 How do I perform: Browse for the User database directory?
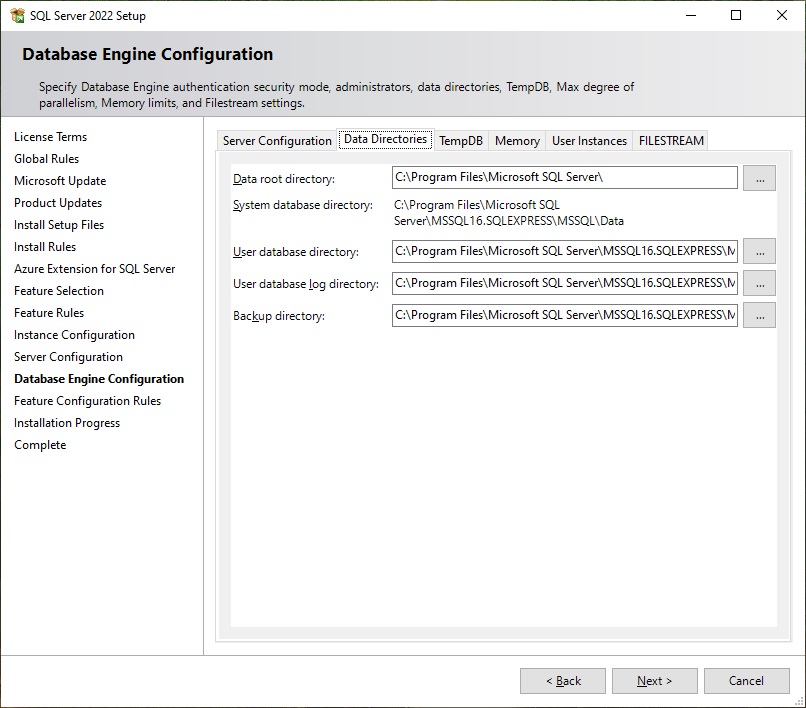pyautogui.click(x=759, y=251)
